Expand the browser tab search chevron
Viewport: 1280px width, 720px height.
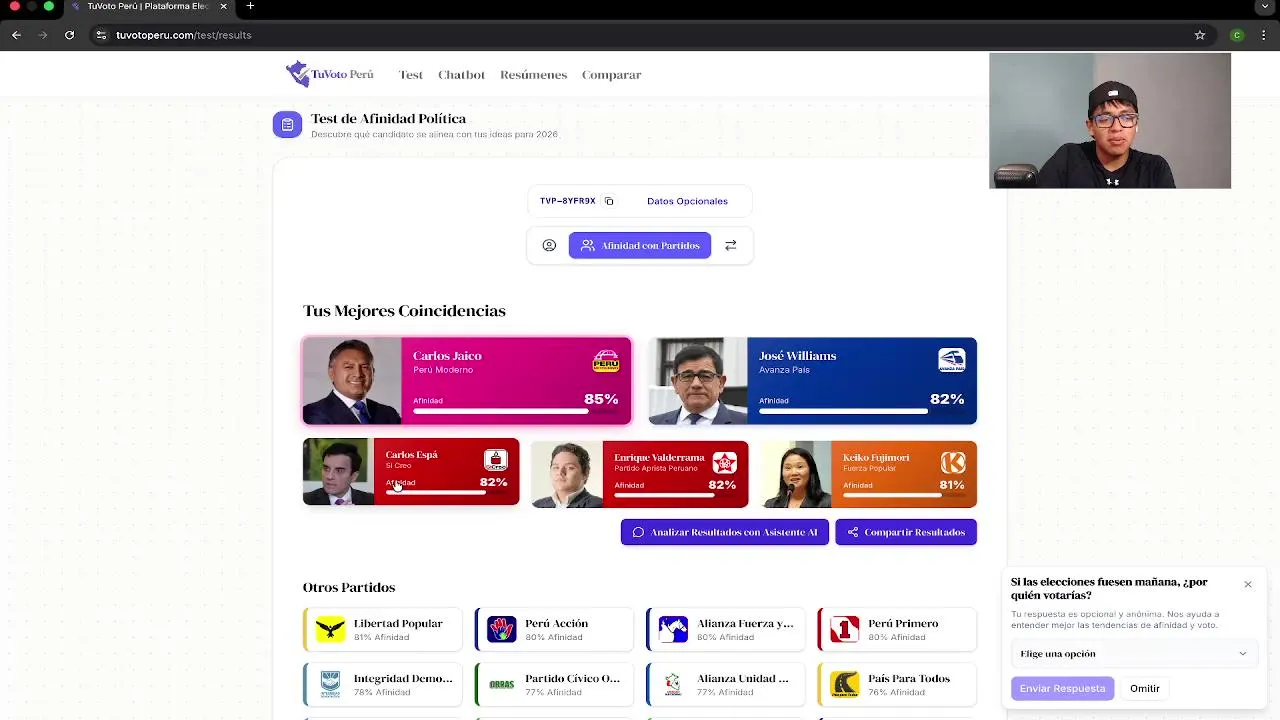point(1265,7)
